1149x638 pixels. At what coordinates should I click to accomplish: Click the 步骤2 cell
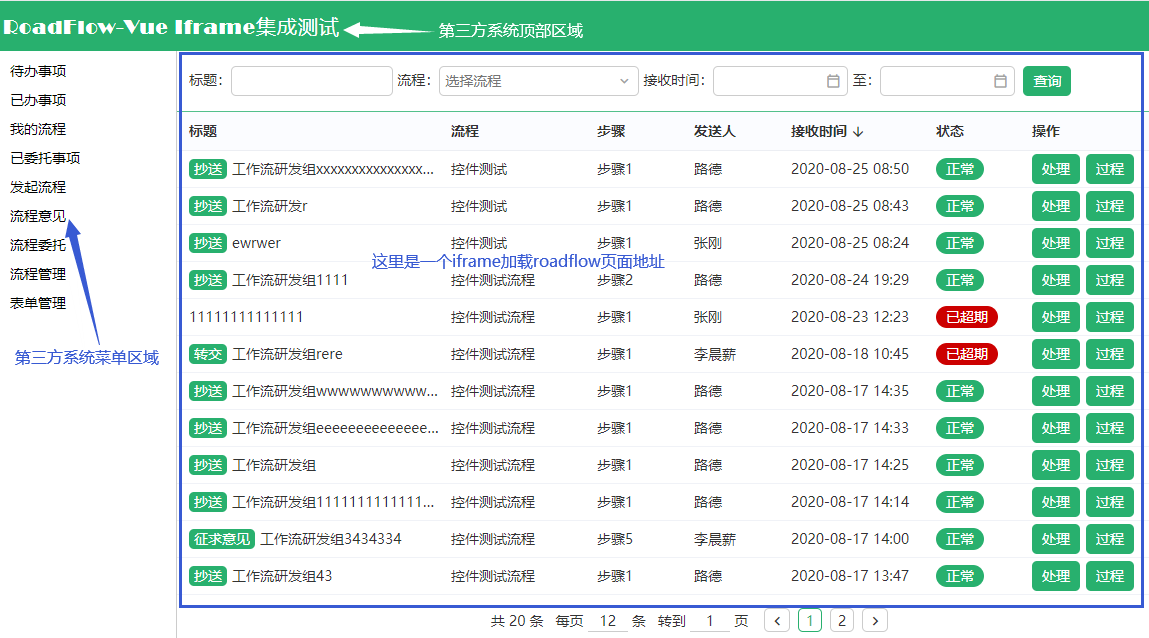(615, 281)
